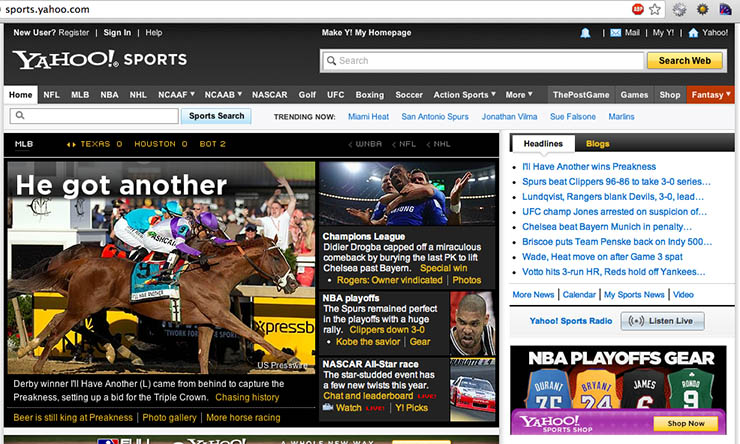
Task: Open the Action Sports dropdown
Action: (465, 94)
